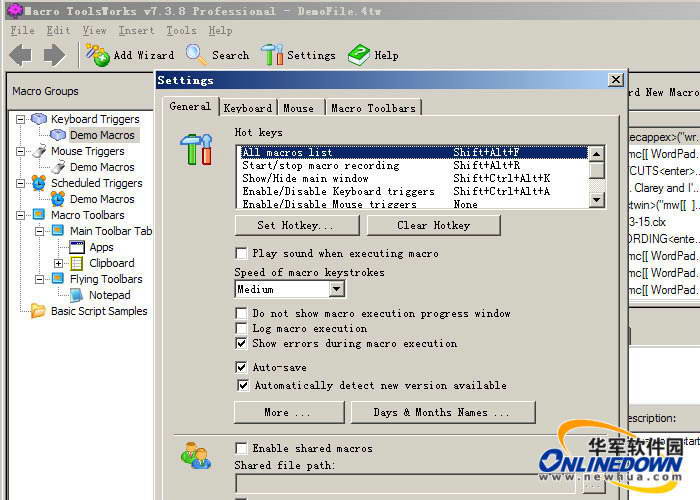Open the Edit menu
The width and height of the screenshot is (700, 500).
pos(58,30)
